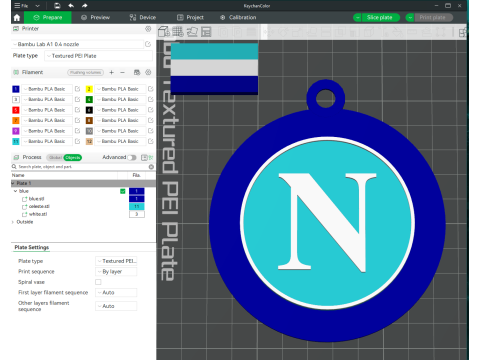
Task: Toggle the printable checkbox for blue object
Action: click(x=123, y=191)
